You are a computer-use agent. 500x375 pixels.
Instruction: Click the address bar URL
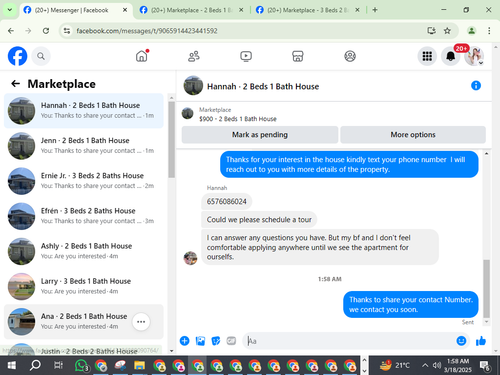147,31
